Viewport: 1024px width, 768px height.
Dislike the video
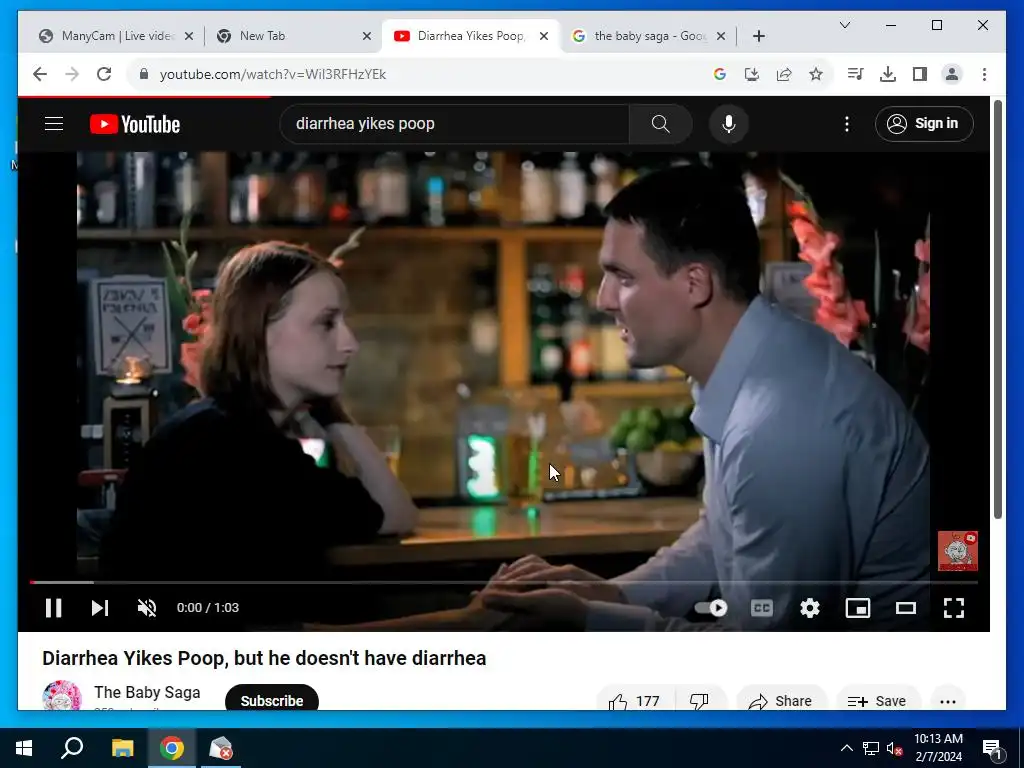[x=700, y=699]
